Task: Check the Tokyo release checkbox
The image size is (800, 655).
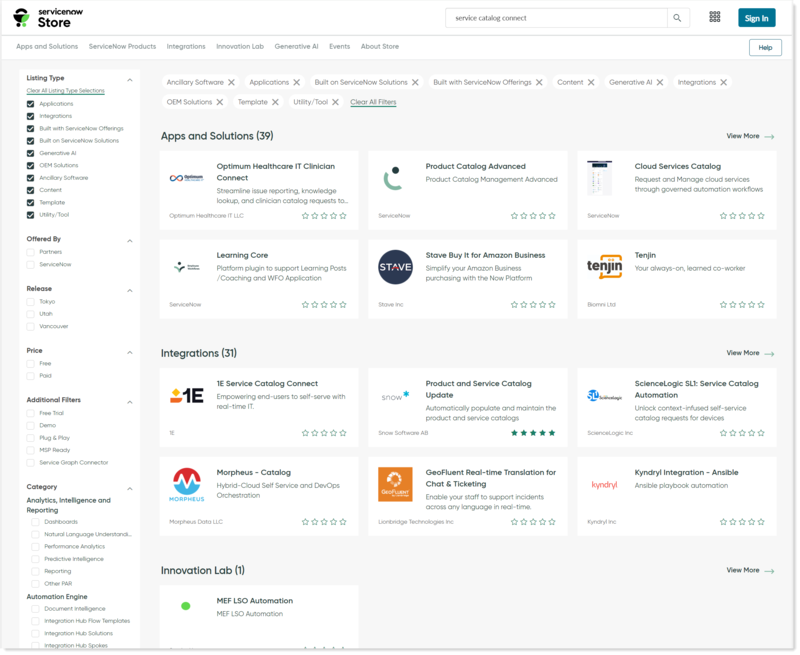Action: click(31, 303)
